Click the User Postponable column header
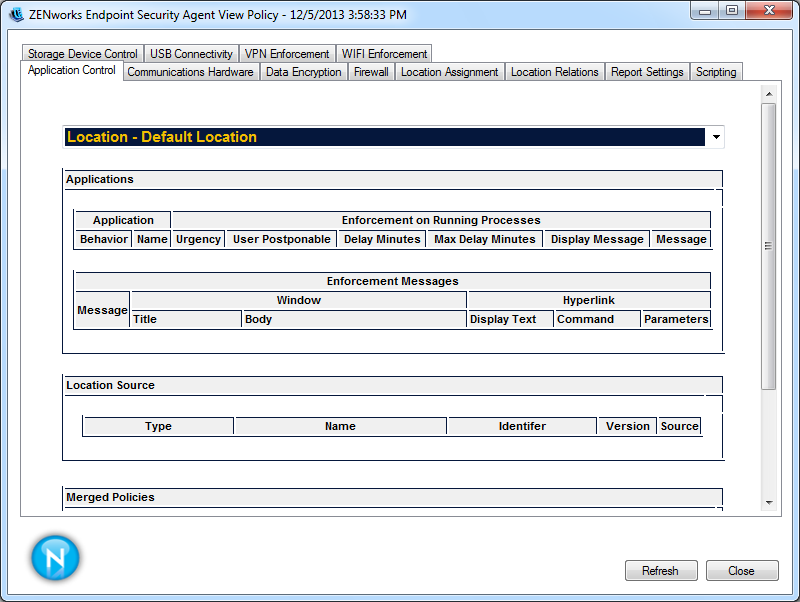Screen dimensions: 800x602 [x=282, y=239]
